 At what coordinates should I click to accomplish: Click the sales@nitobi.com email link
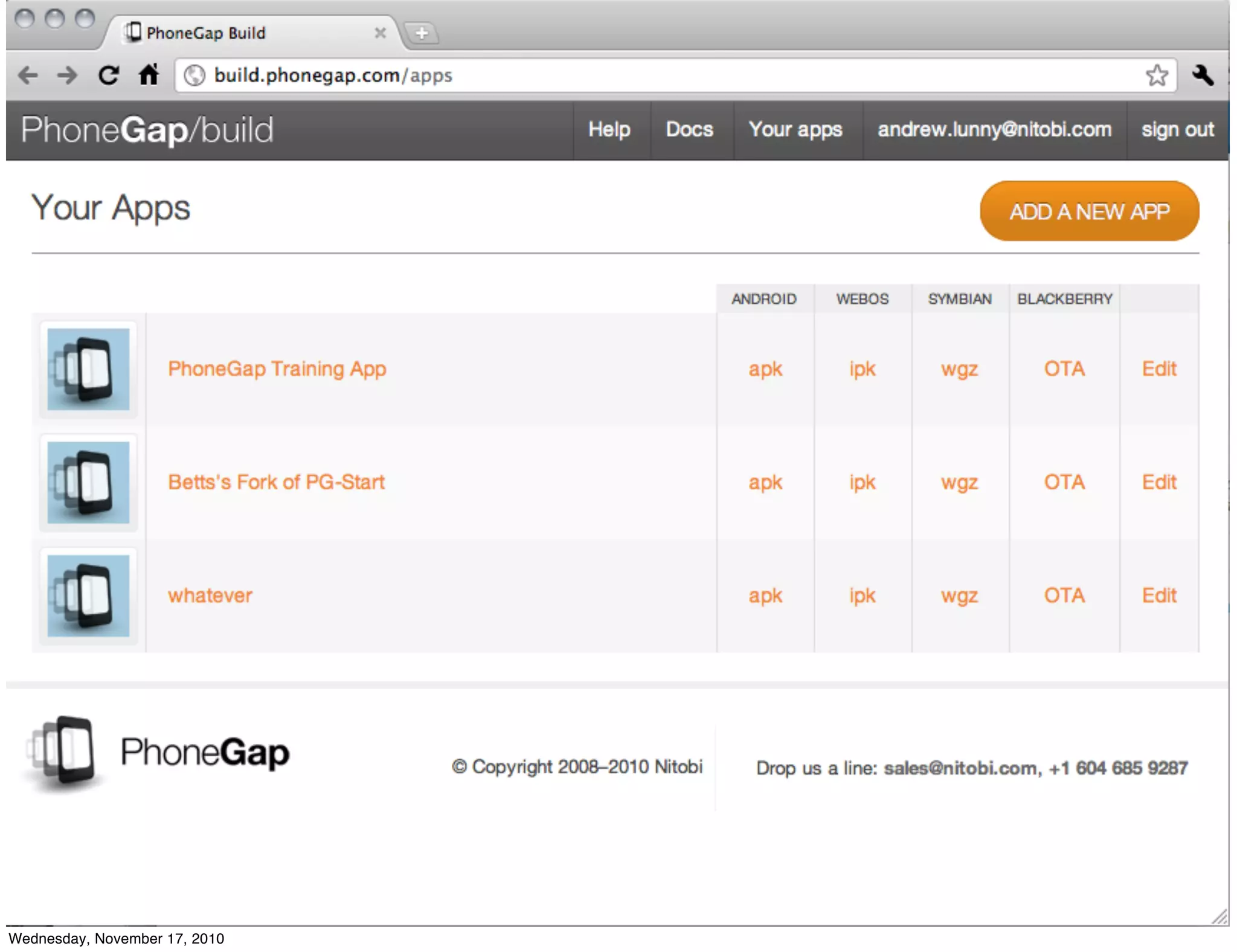click(960, 768)
